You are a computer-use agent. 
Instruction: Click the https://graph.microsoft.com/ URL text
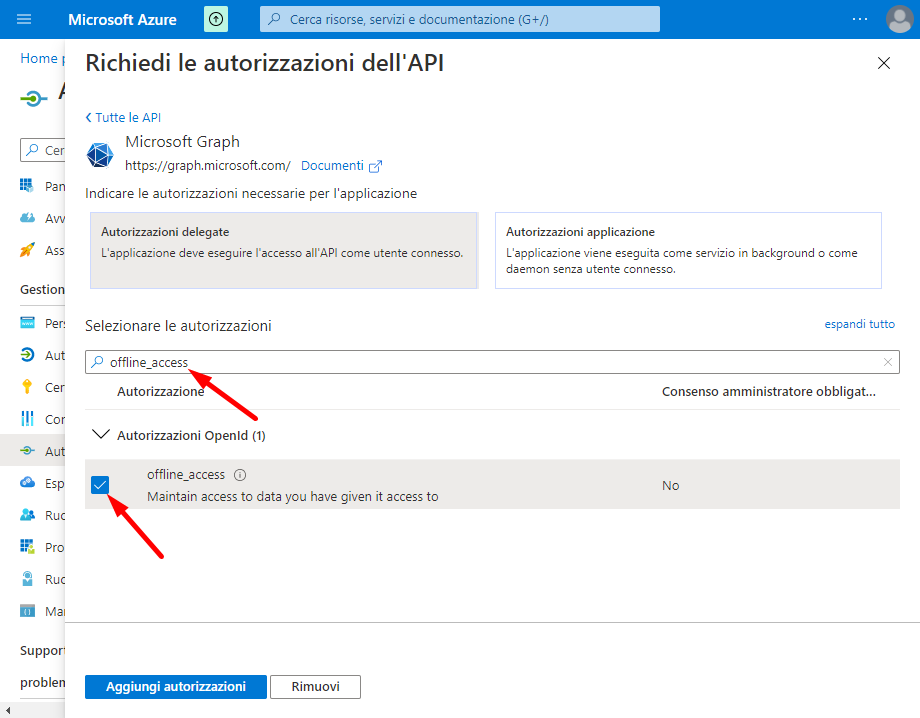[208, 166]
